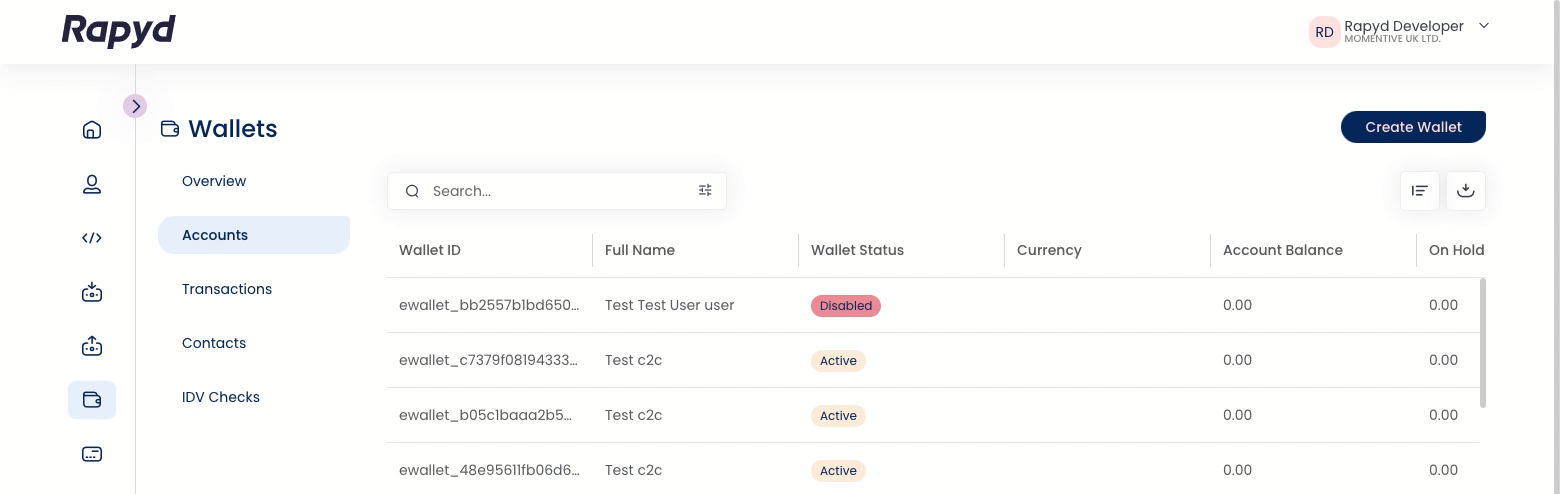Screen dimensions: 1560x494
Task: Sort by Full Name column header
Action: click(x=640, y=250)
